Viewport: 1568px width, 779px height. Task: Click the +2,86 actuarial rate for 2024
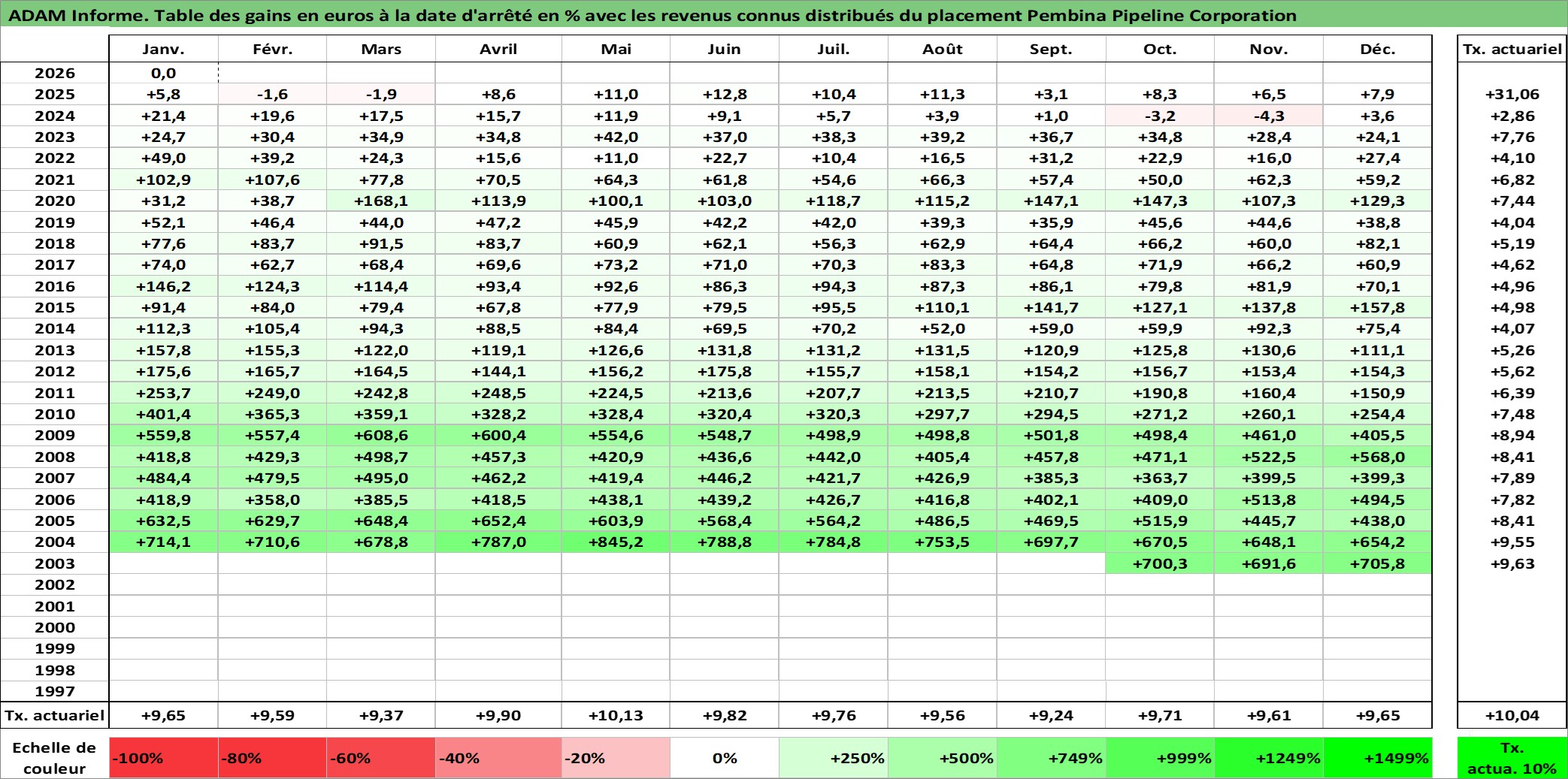1512,116
